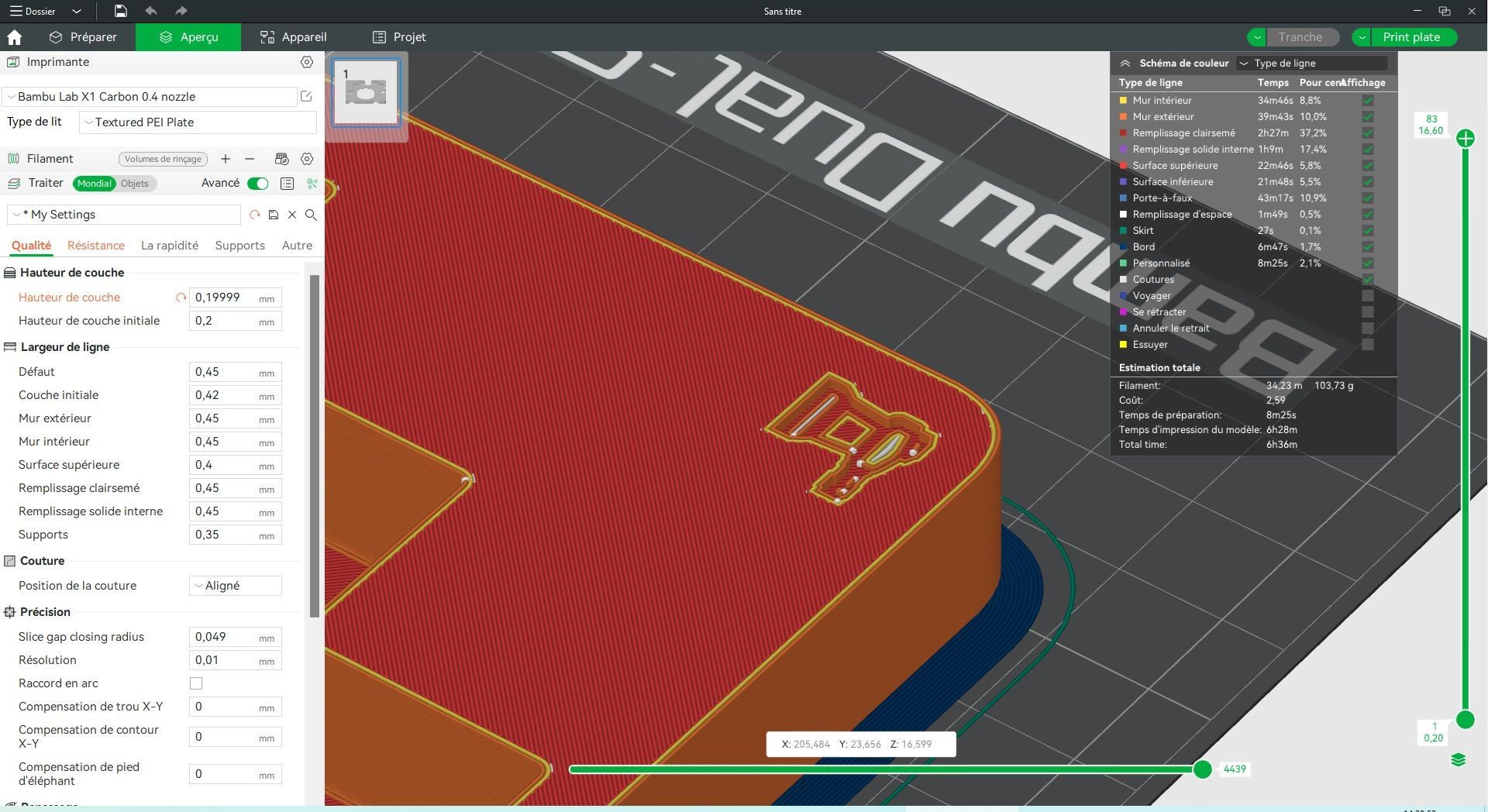This screenshot has height=812, width=1488.
Task: Open filament settings gear icon
Action: (307, 159)
